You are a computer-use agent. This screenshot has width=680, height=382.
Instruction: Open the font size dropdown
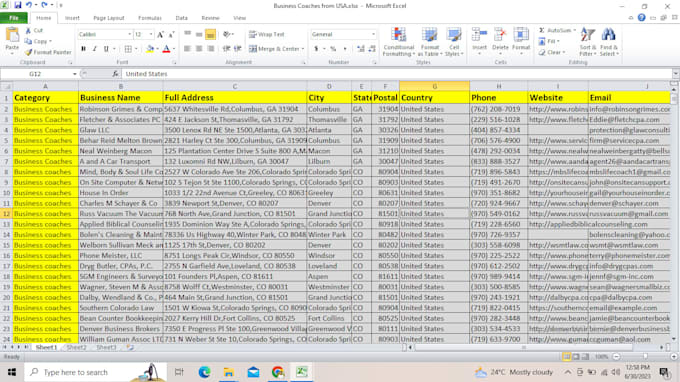151,34
